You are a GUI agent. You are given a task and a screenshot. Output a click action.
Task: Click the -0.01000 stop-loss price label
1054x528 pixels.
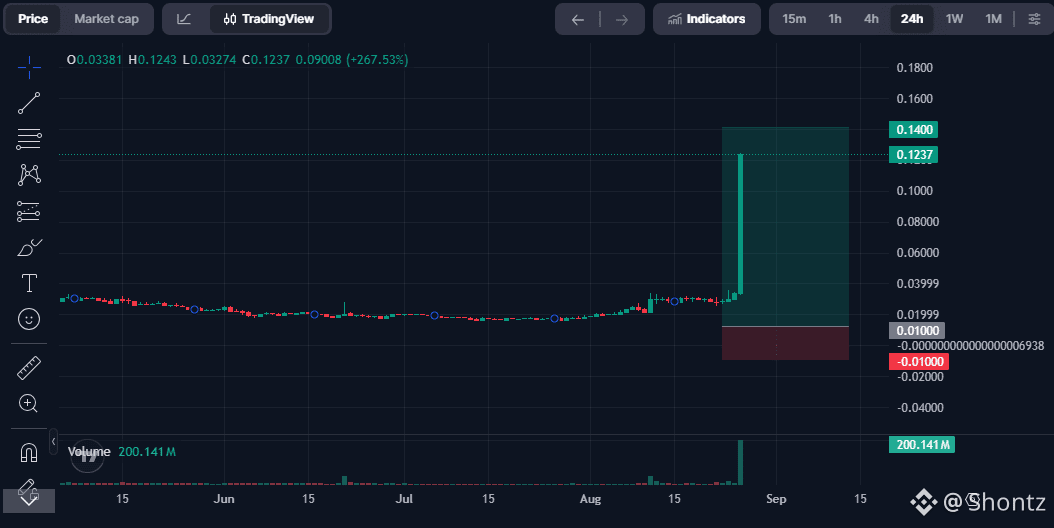click(919, 361)
